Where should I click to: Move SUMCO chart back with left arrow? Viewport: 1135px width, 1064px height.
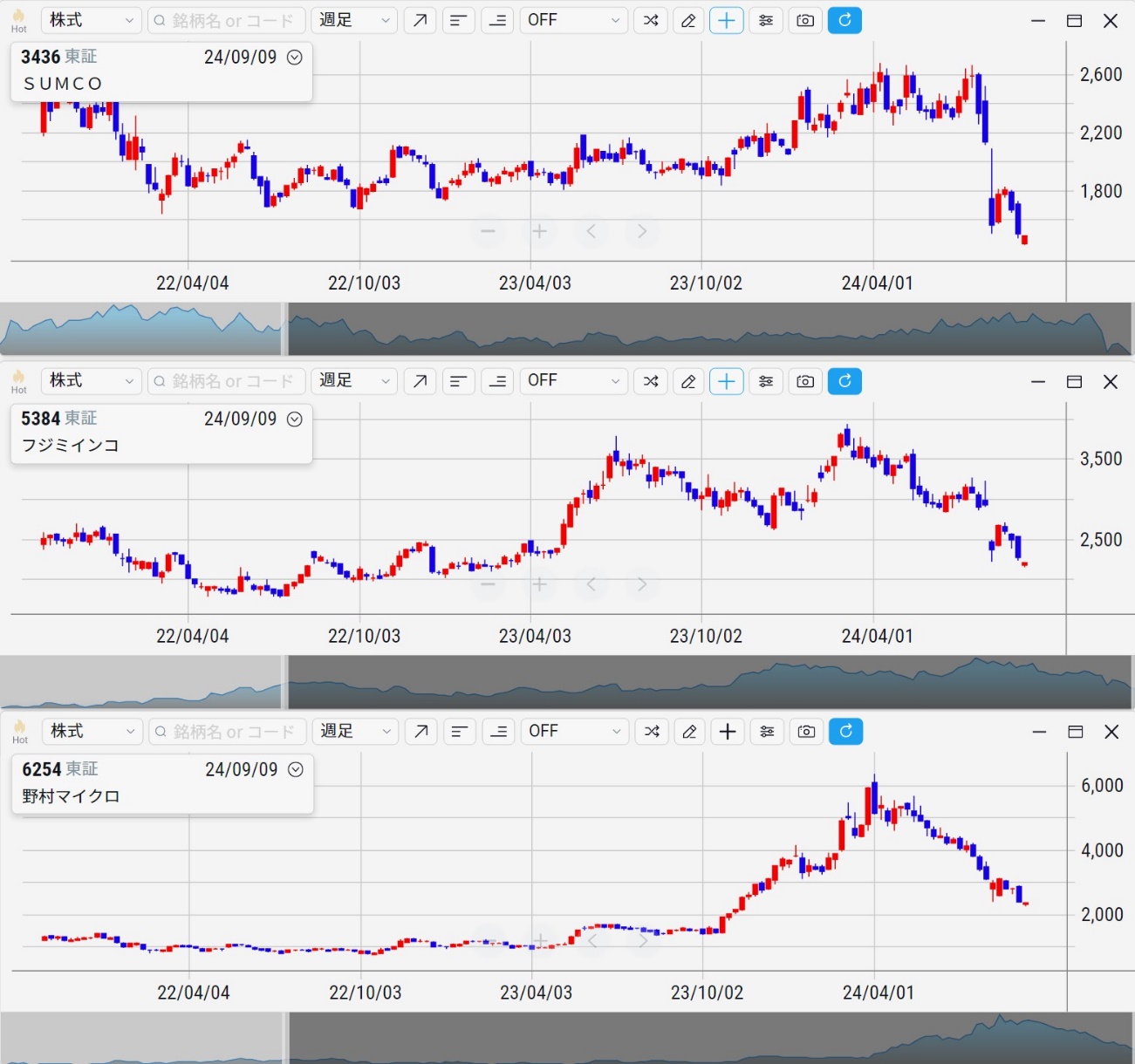591,231
